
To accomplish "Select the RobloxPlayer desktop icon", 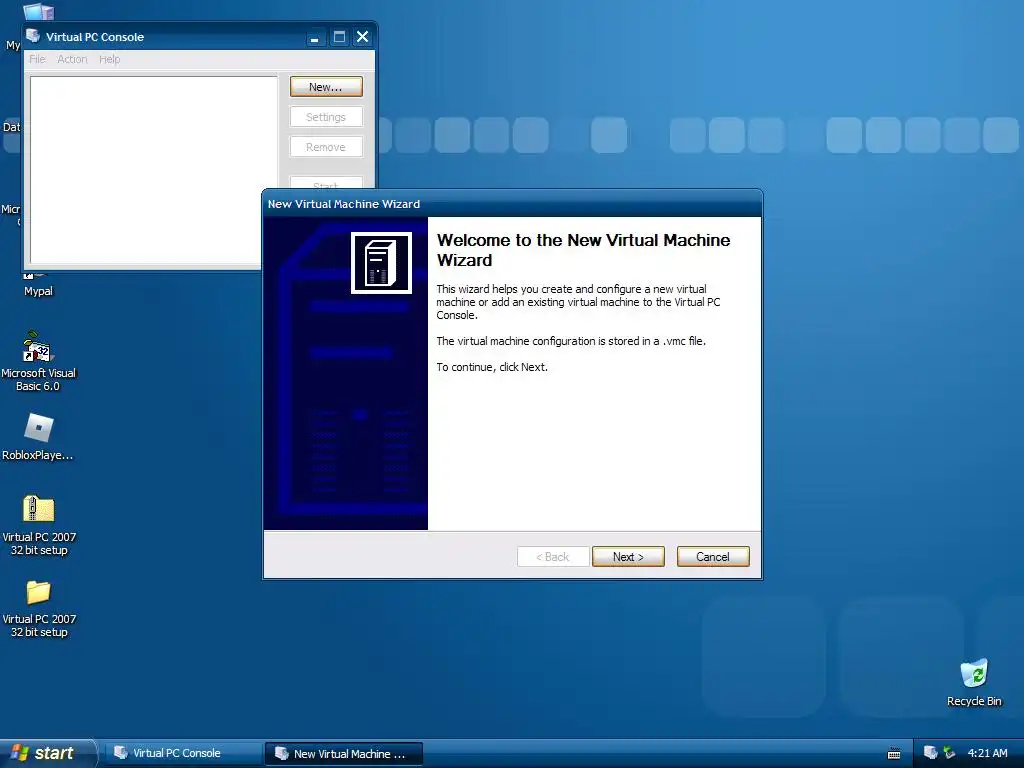I will coord(38,438).
